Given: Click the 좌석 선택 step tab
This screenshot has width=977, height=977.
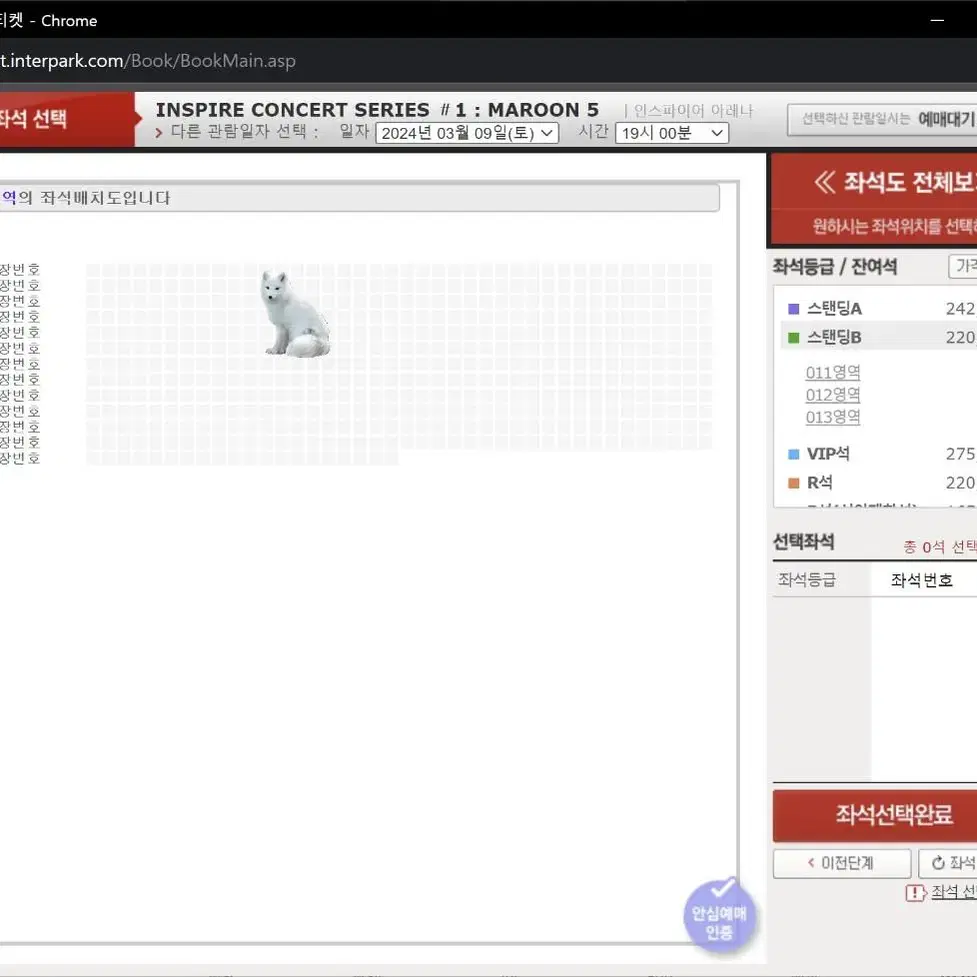Looking at the screenshot, I should click(67, 119).
